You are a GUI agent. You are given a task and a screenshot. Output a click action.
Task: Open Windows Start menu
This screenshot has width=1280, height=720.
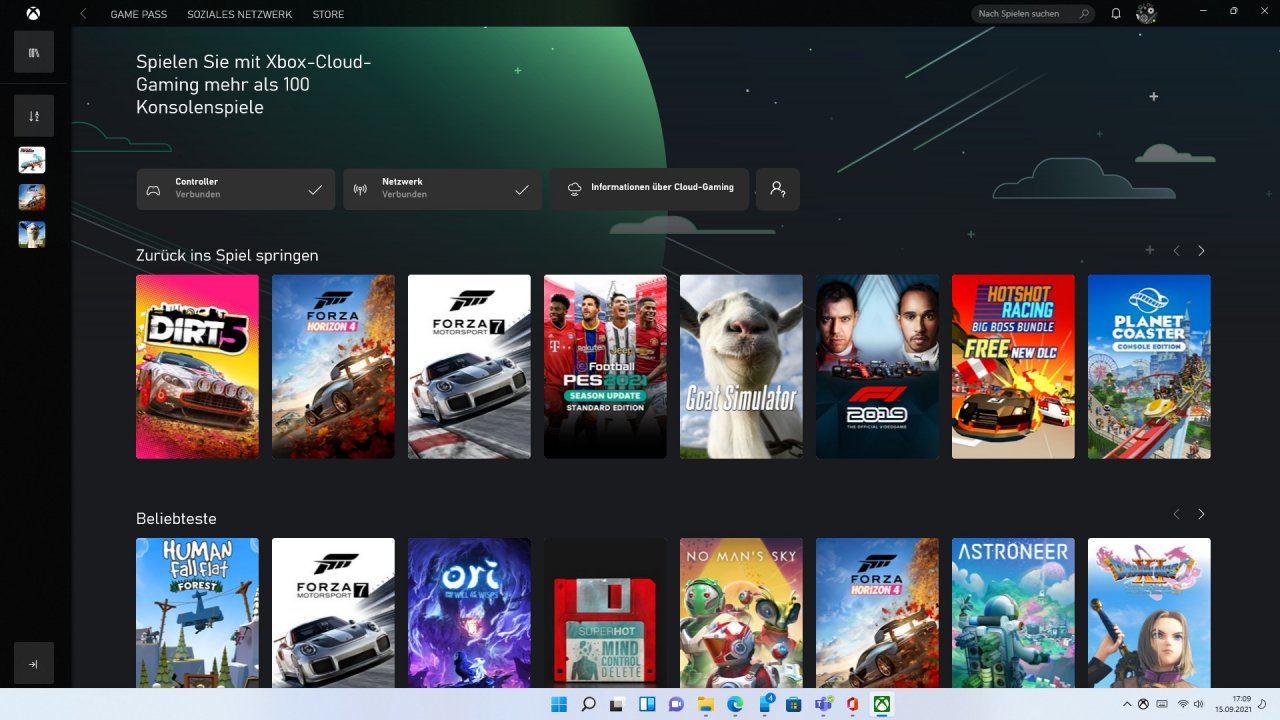click(x=558, y=704)
